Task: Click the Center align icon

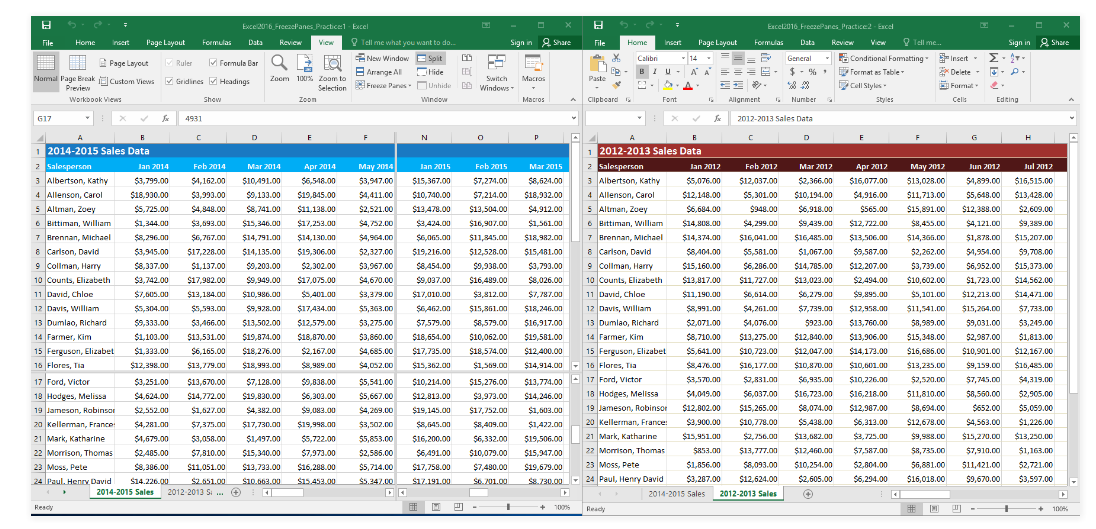Action: (739, 72)
